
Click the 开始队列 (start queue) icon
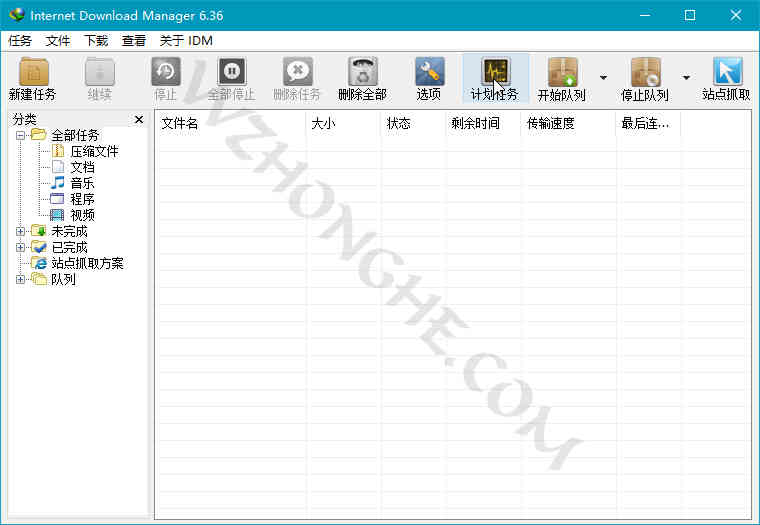click(x=562, y=72)
